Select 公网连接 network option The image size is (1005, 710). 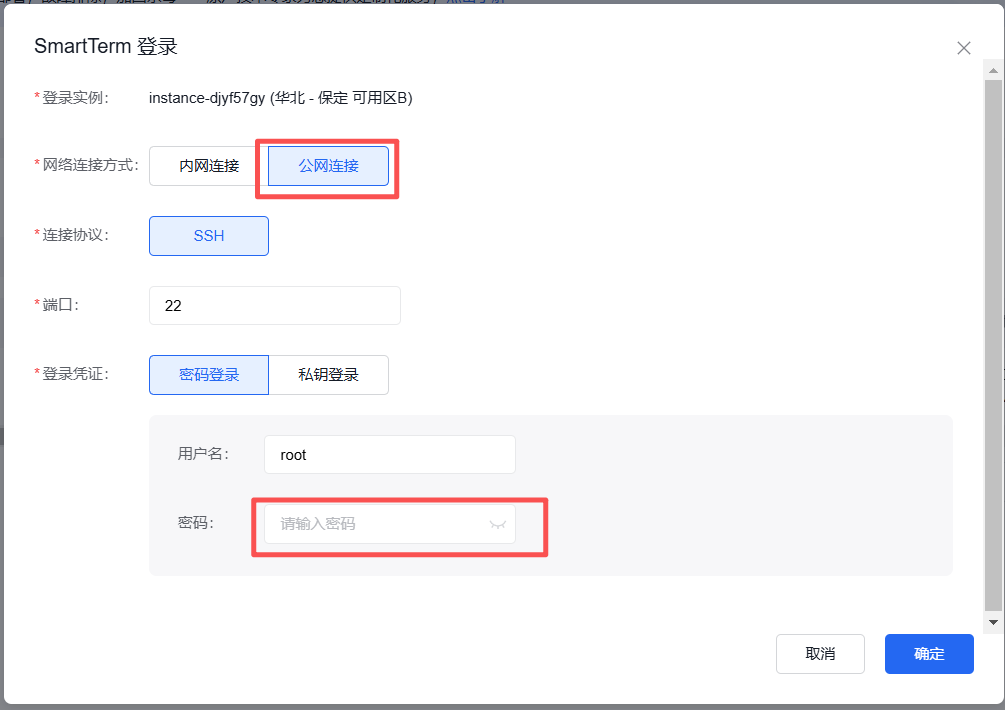tap(328, 166)
